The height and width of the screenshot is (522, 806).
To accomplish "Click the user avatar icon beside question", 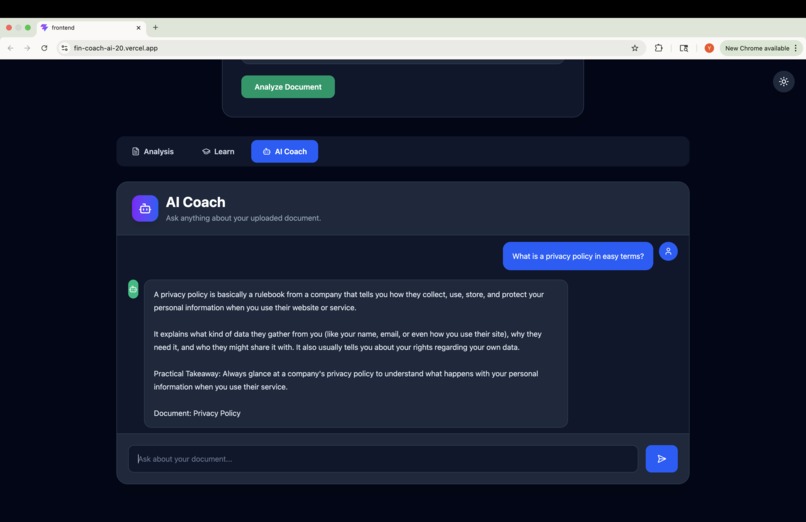I will (668, 251).
